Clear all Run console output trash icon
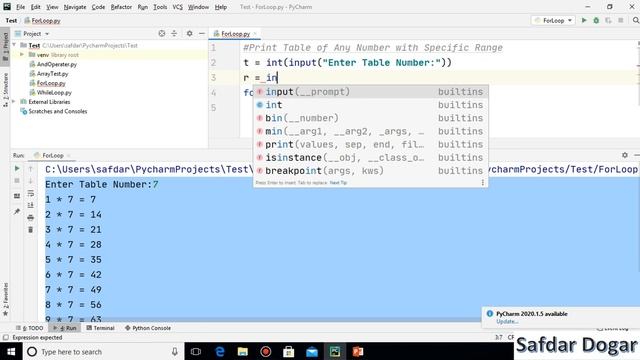This screenshot has width=640, height=360. tap(30, 230)
